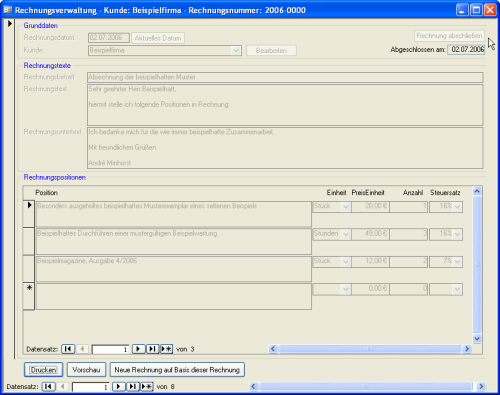This screenshot has height=395, width=500.
Task: Open Steuersatz dropdown in first position row
Action: pyautogui.click(x=457, y=207)
